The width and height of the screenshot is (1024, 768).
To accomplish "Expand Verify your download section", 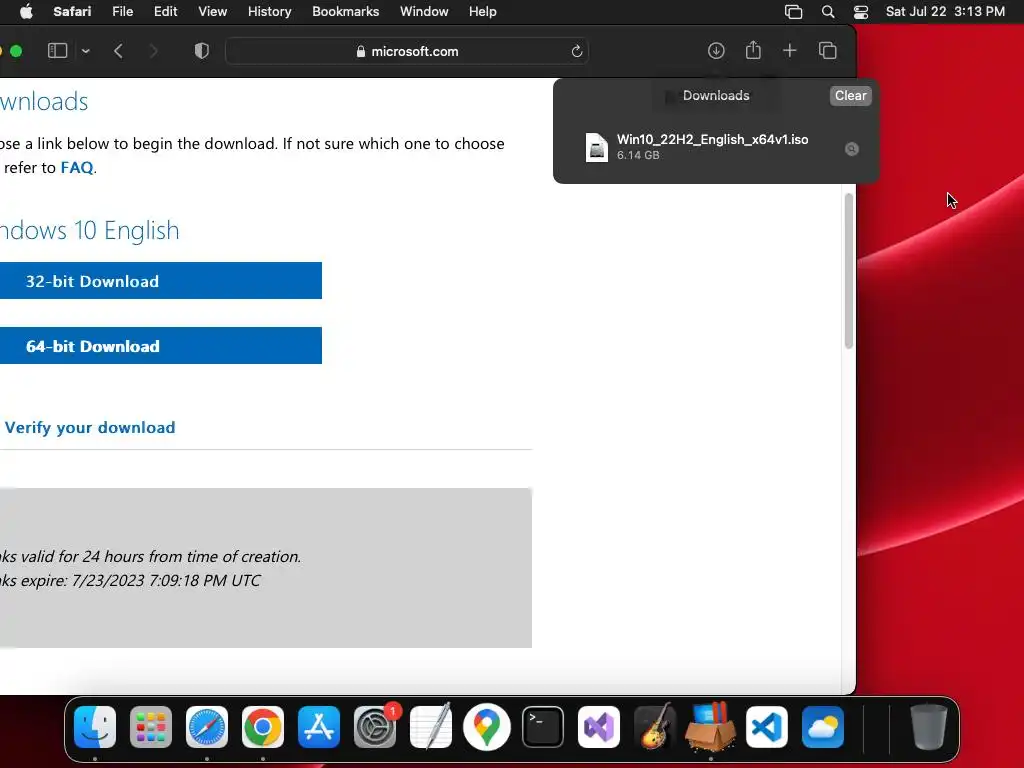I will point(90,427).
